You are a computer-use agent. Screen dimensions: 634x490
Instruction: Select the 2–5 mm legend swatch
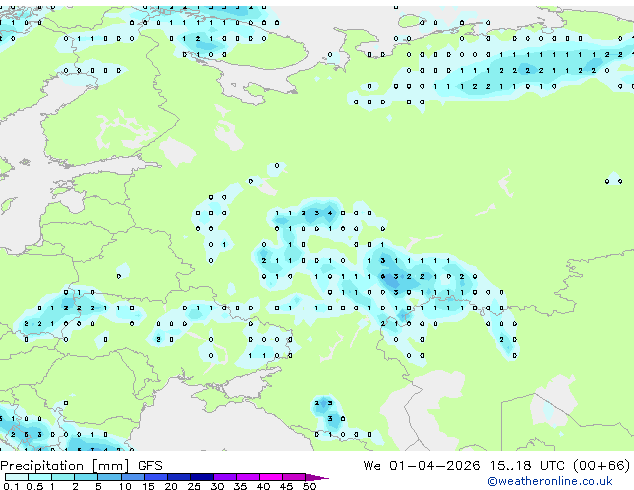tap(86, 477)
